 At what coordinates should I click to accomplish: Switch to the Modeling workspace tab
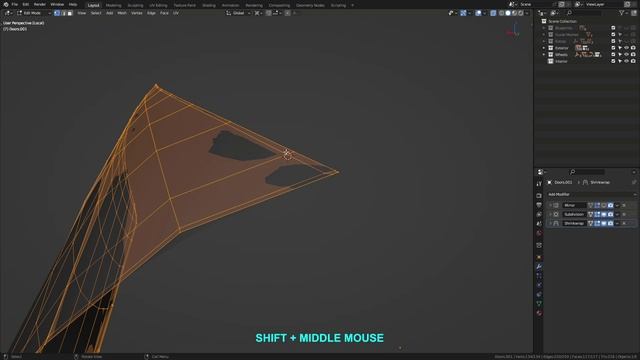(113, 5)
